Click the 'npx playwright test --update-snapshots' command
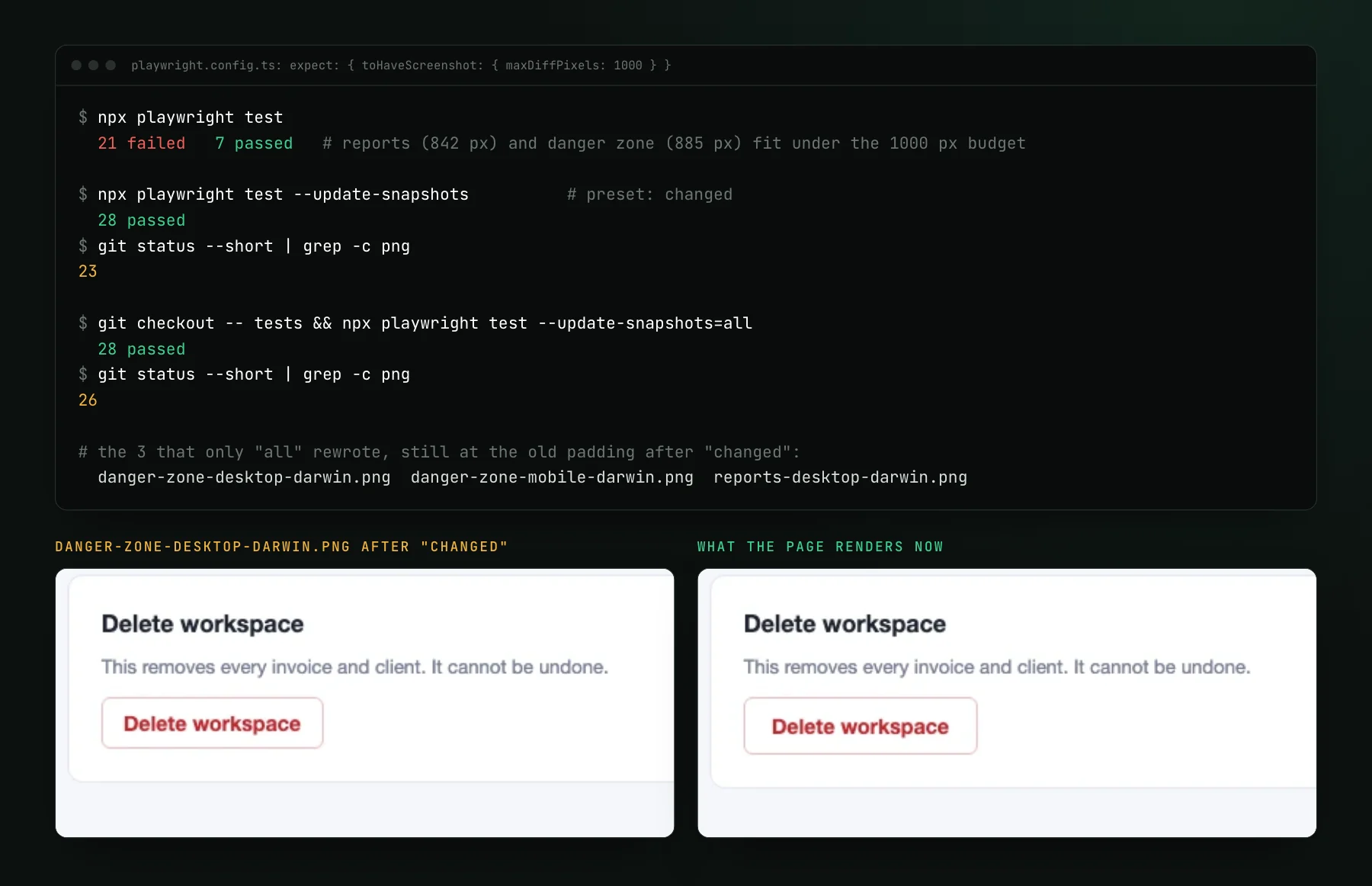1372x886 pixels. pos(283,194)
